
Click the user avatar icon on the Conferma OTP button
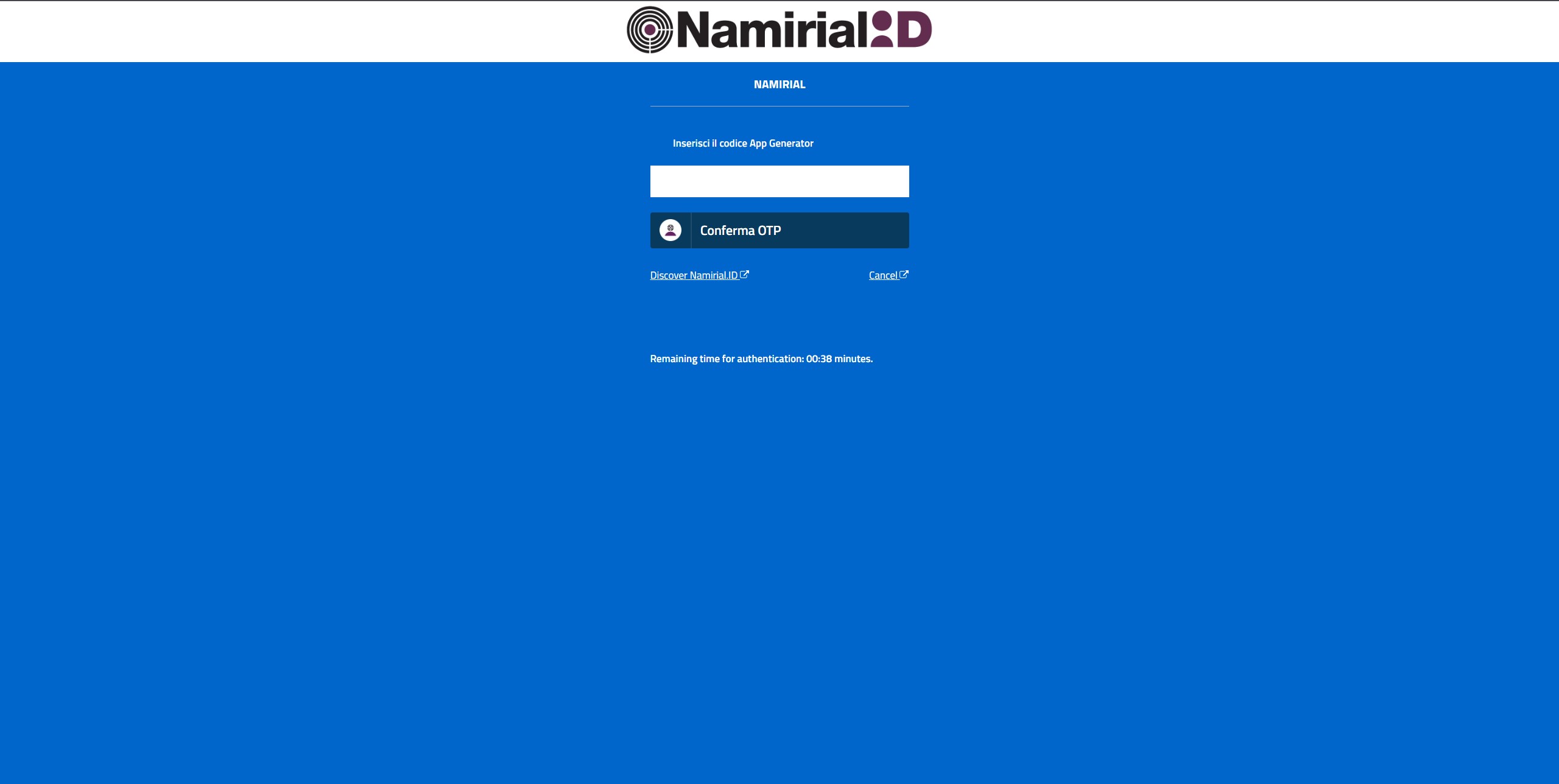tap(670, 230)
